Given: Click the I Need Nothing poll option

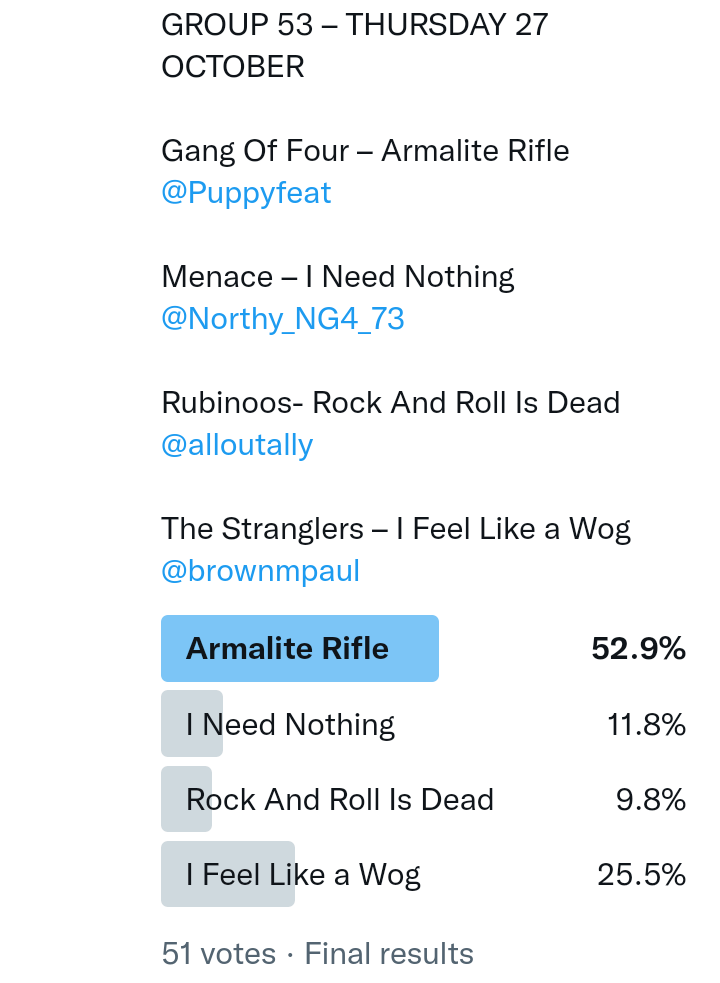Looking at the screenshot, I should tap(290, 724).
